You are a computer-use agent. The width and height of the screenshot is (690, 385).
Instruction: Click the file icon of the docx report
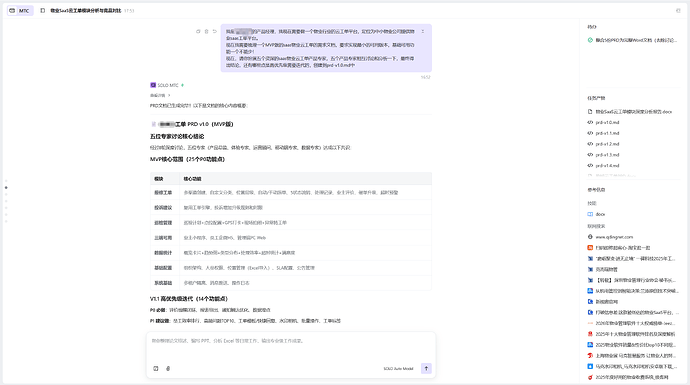tap(590, 112)
